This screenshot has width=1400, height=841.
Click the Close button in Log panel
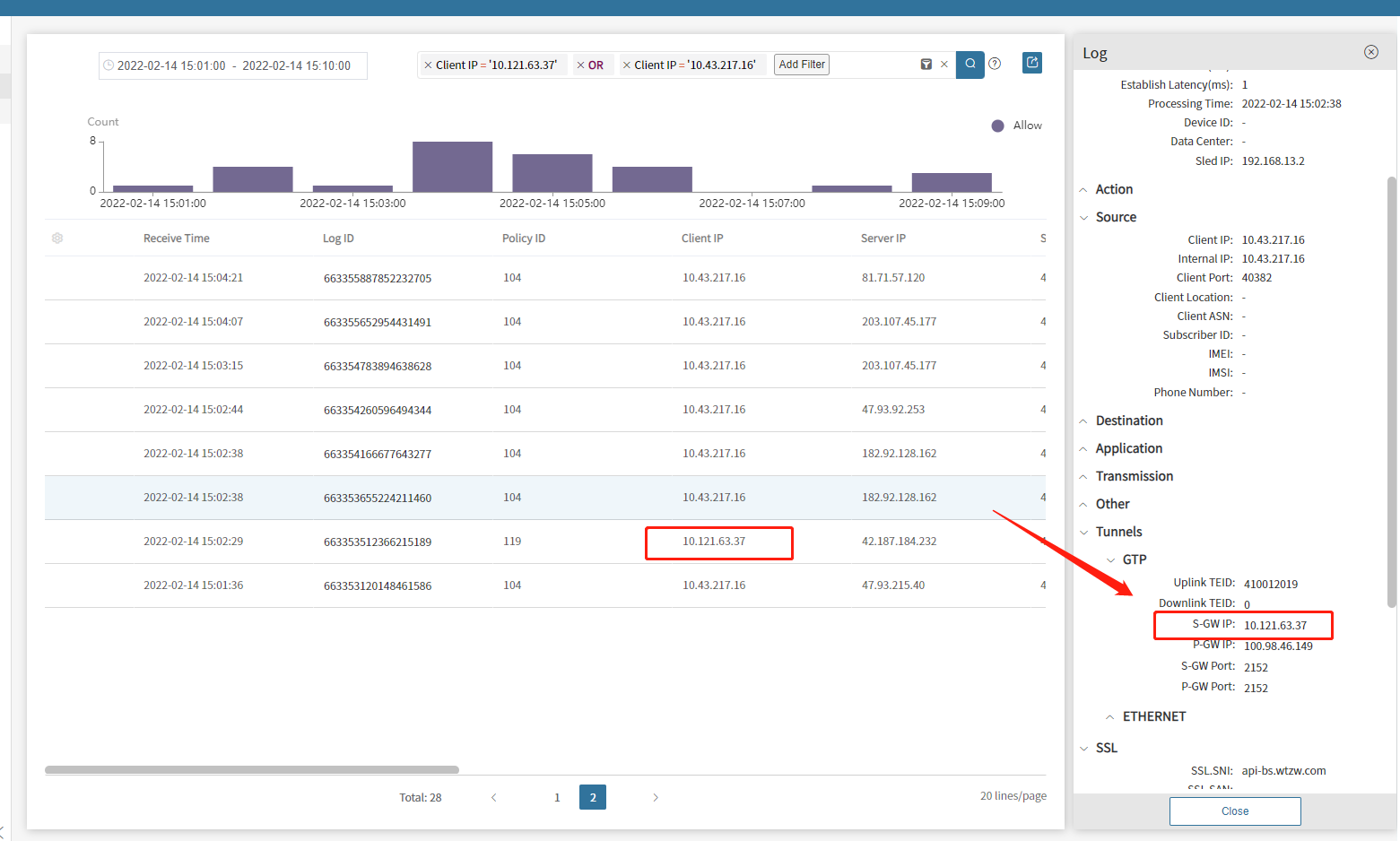tap(1234, 811)
